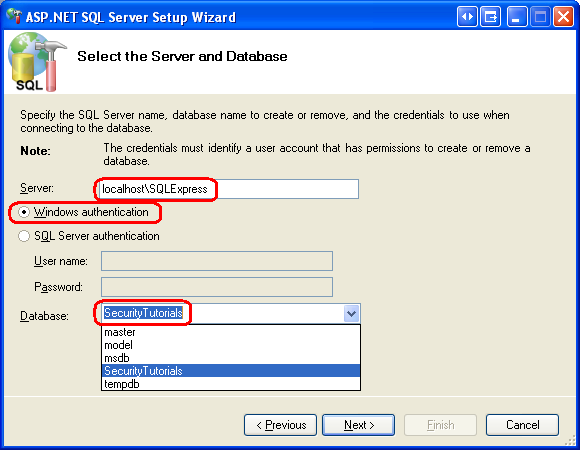Click the Database: label
580x450 pixels.
[x=44, y=316]
